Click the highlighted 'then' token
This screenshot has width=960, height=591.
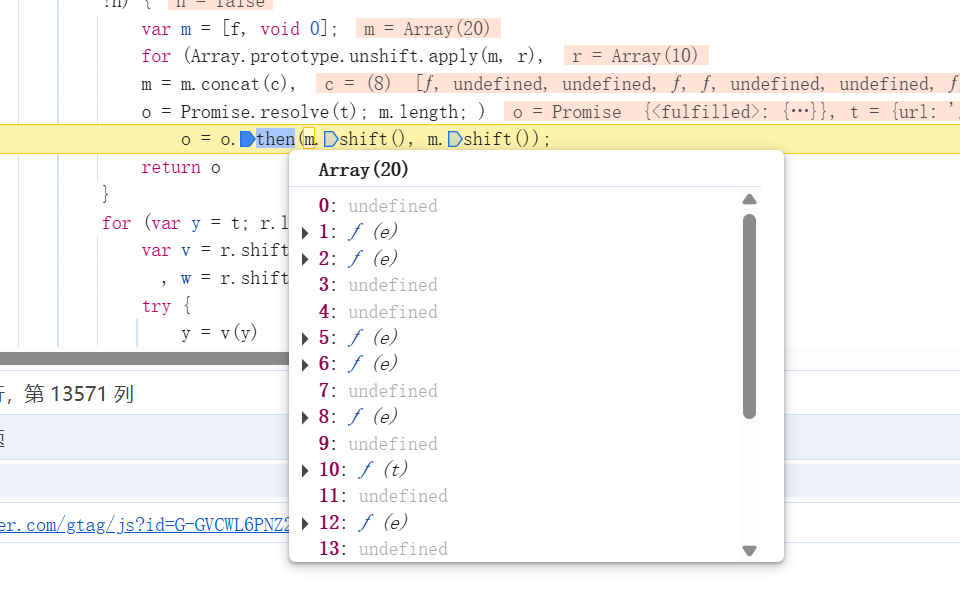276,140
